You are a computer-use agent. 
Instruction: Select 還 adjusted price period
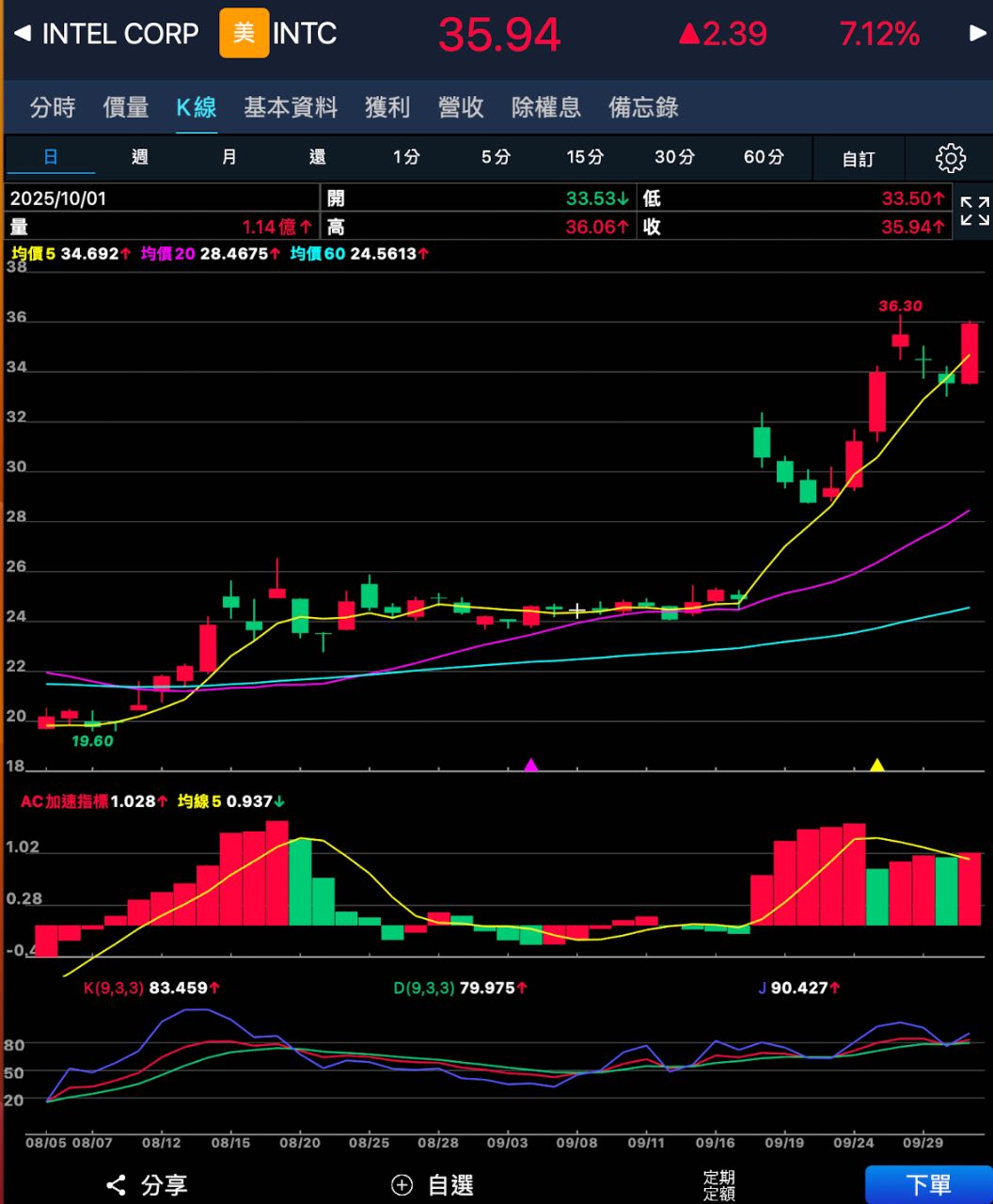click(x=318, y=157)
